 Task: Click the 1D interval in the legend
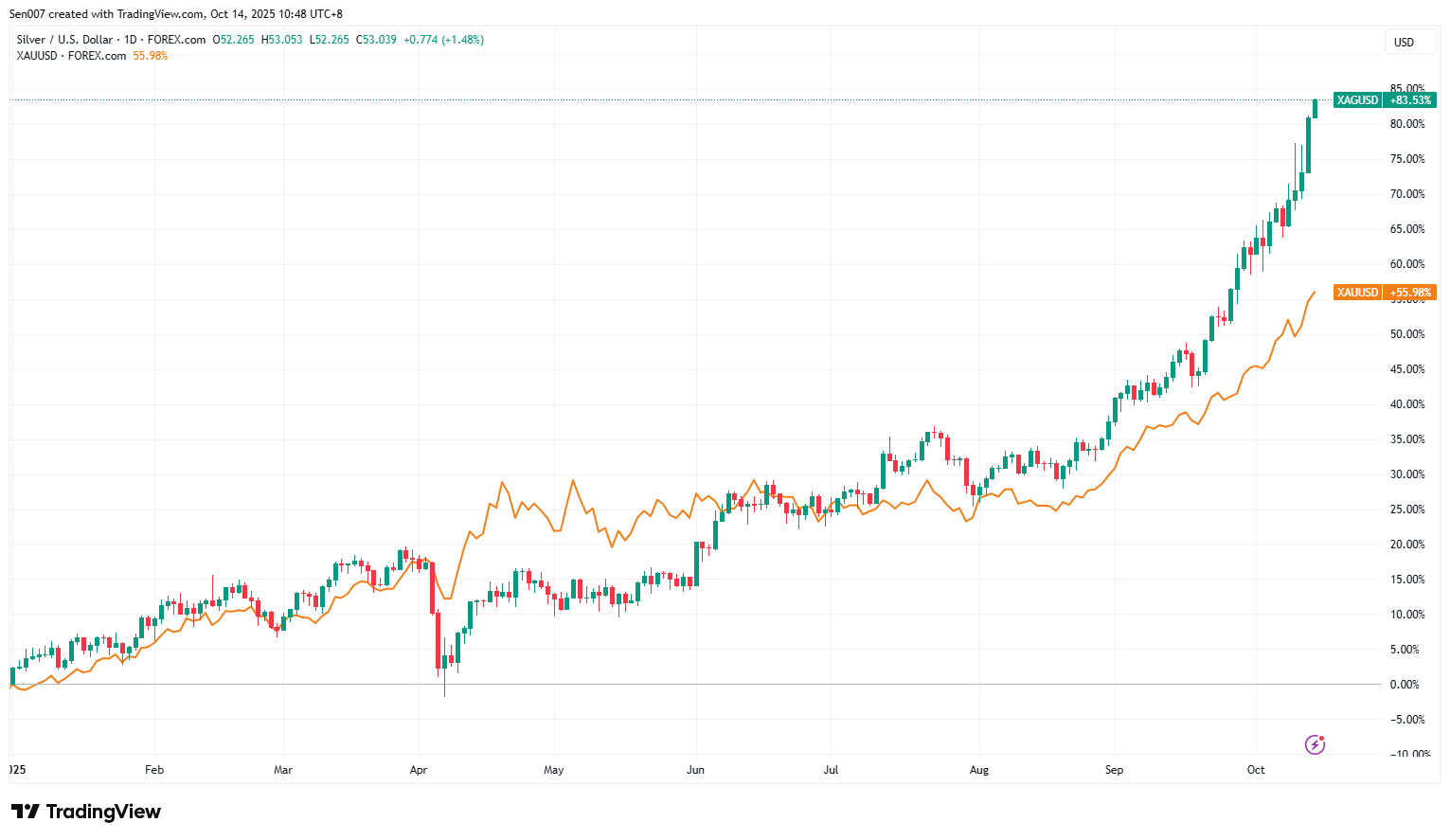point(131,40)
